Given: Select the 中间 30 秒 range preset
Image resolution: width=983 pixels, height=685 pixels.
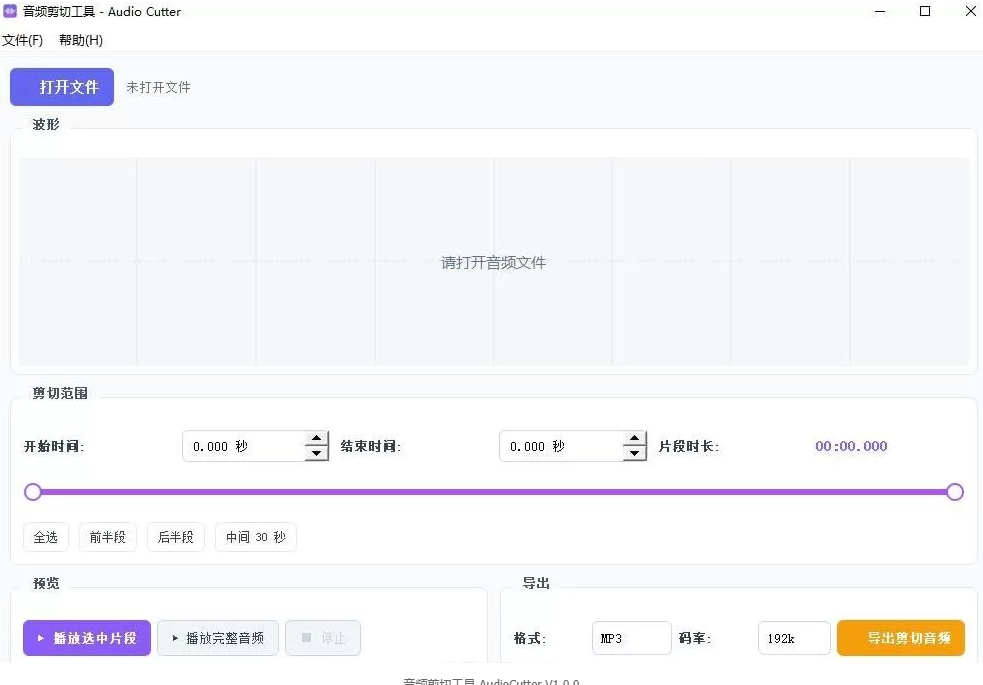Looking at the screenshot, I should pyautogui.click(x=256, y=537).
